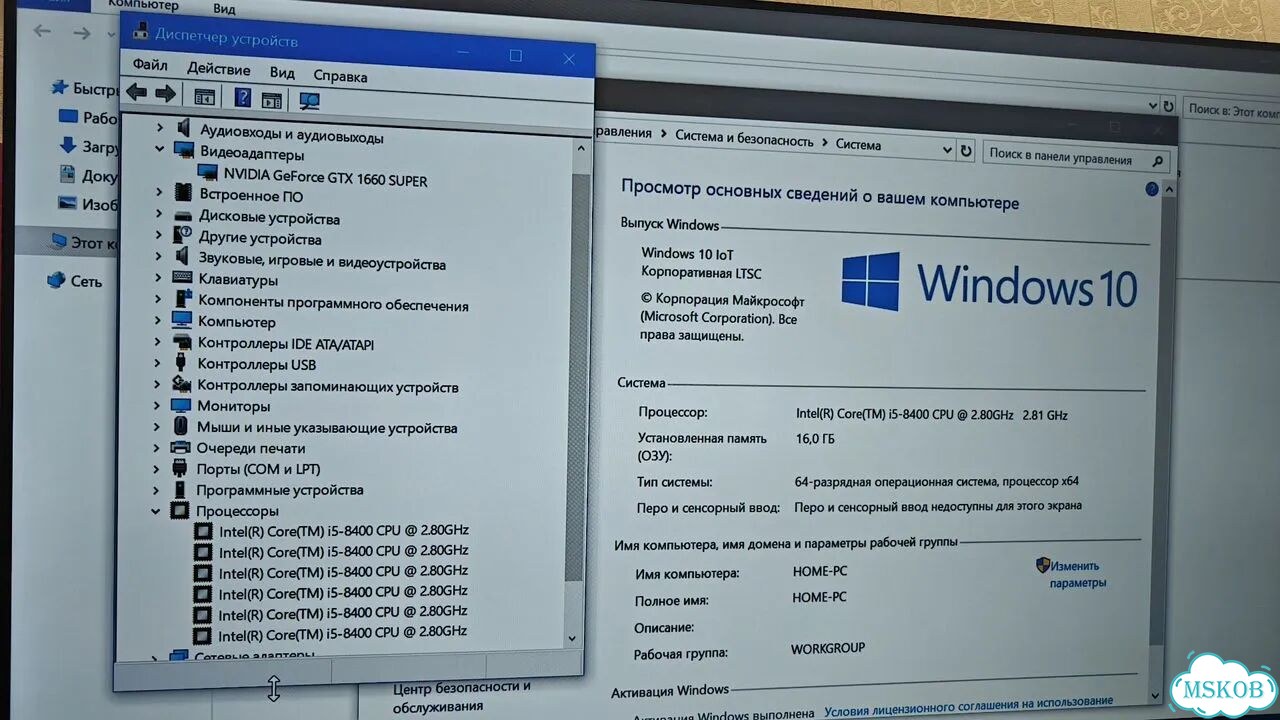This screenshot has width=1280, height=720.
Task: Click the Explorer back navigation arrow
Action: click(x=42, y=31)
